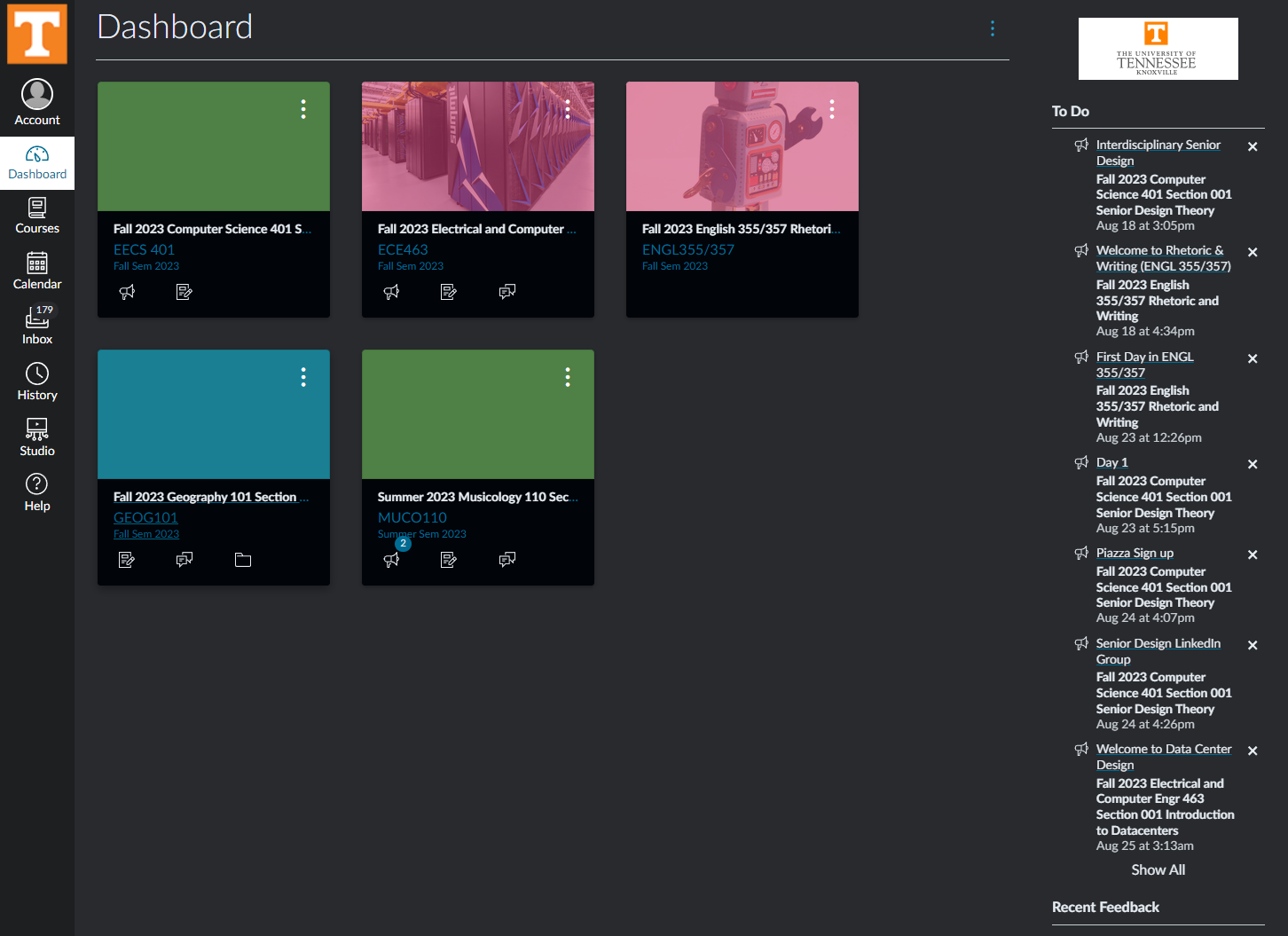Dismiss the Piazza Sign up to-do item
The height and width of the screenshot is (936, 1288).
pos(1253,554)
